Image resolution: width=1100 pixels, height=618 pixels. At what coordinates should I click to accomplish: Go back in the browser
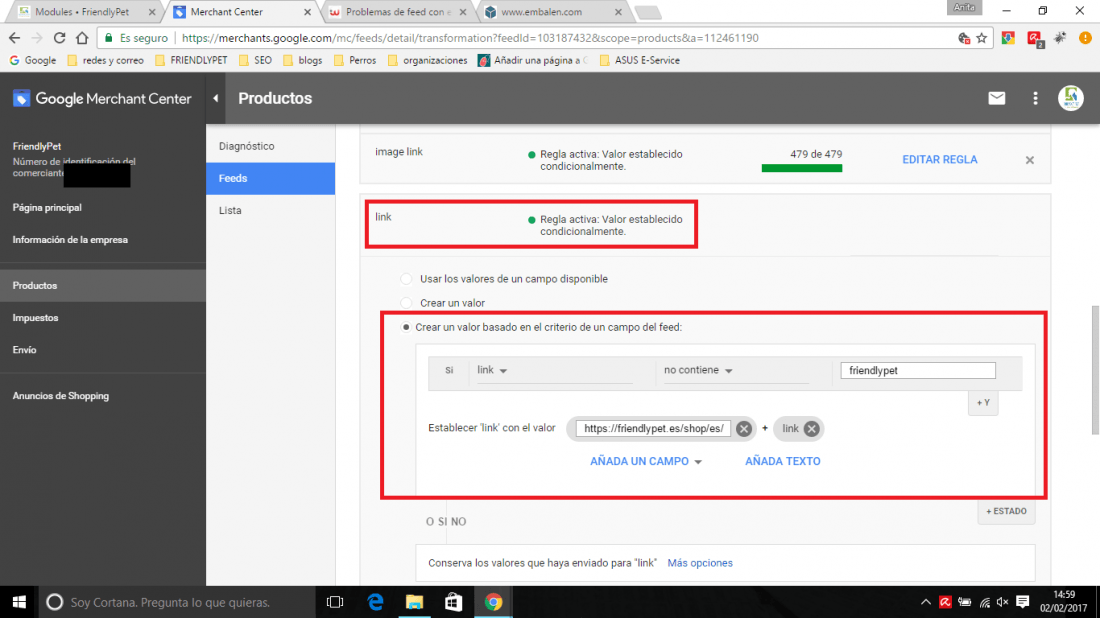(x=15, y=38)
